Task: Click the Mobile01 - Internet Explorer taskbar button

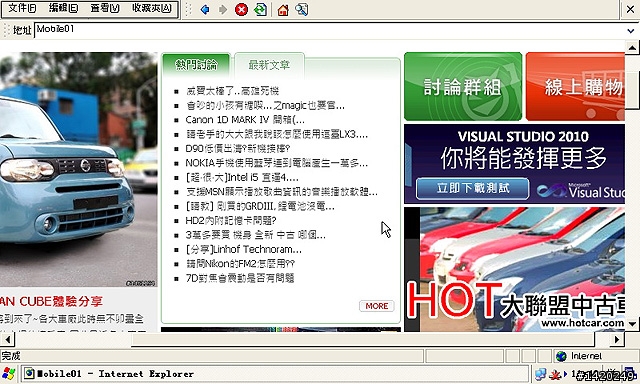Action: 276,374
